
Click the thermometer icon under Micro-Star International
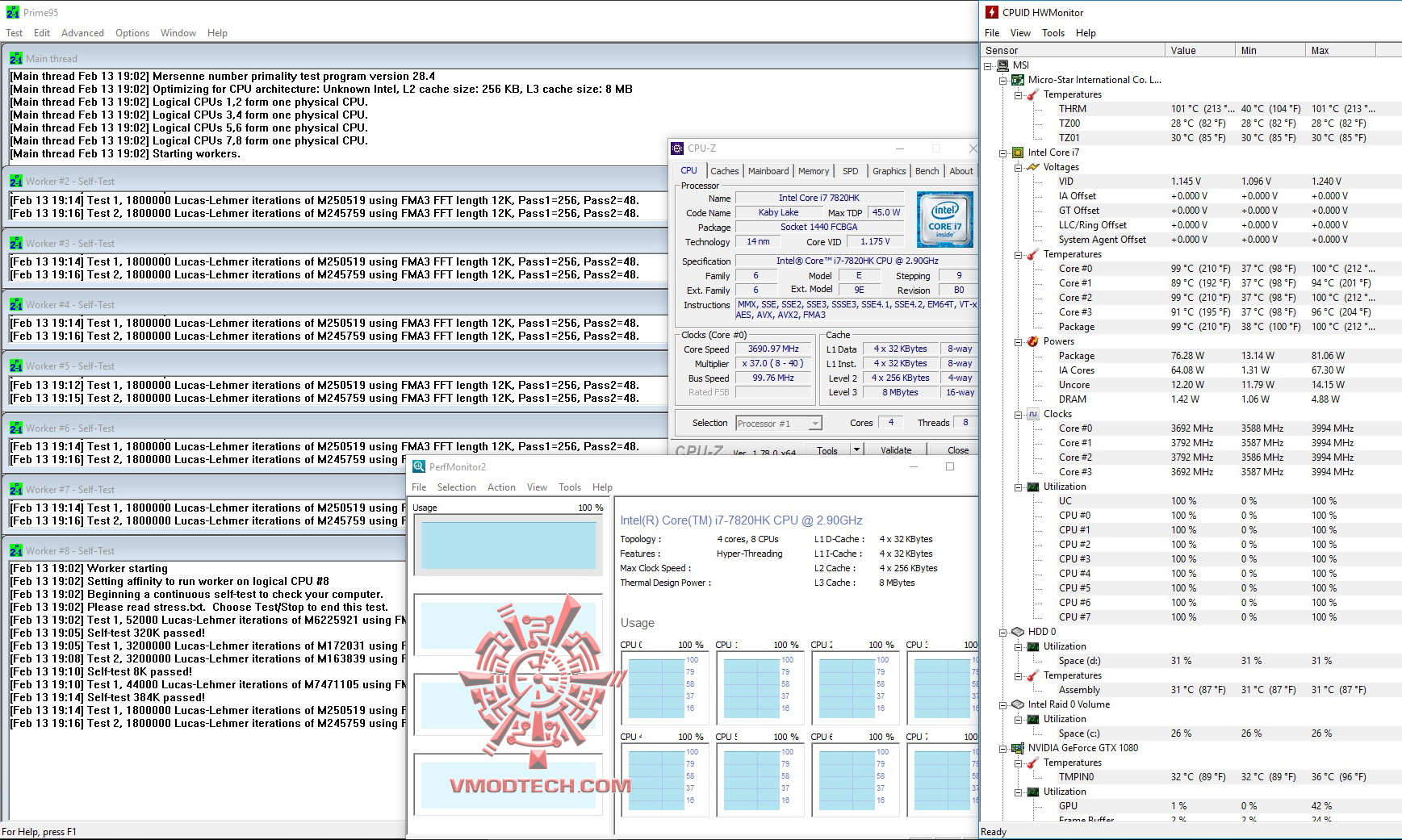(x=1033, y=94)
